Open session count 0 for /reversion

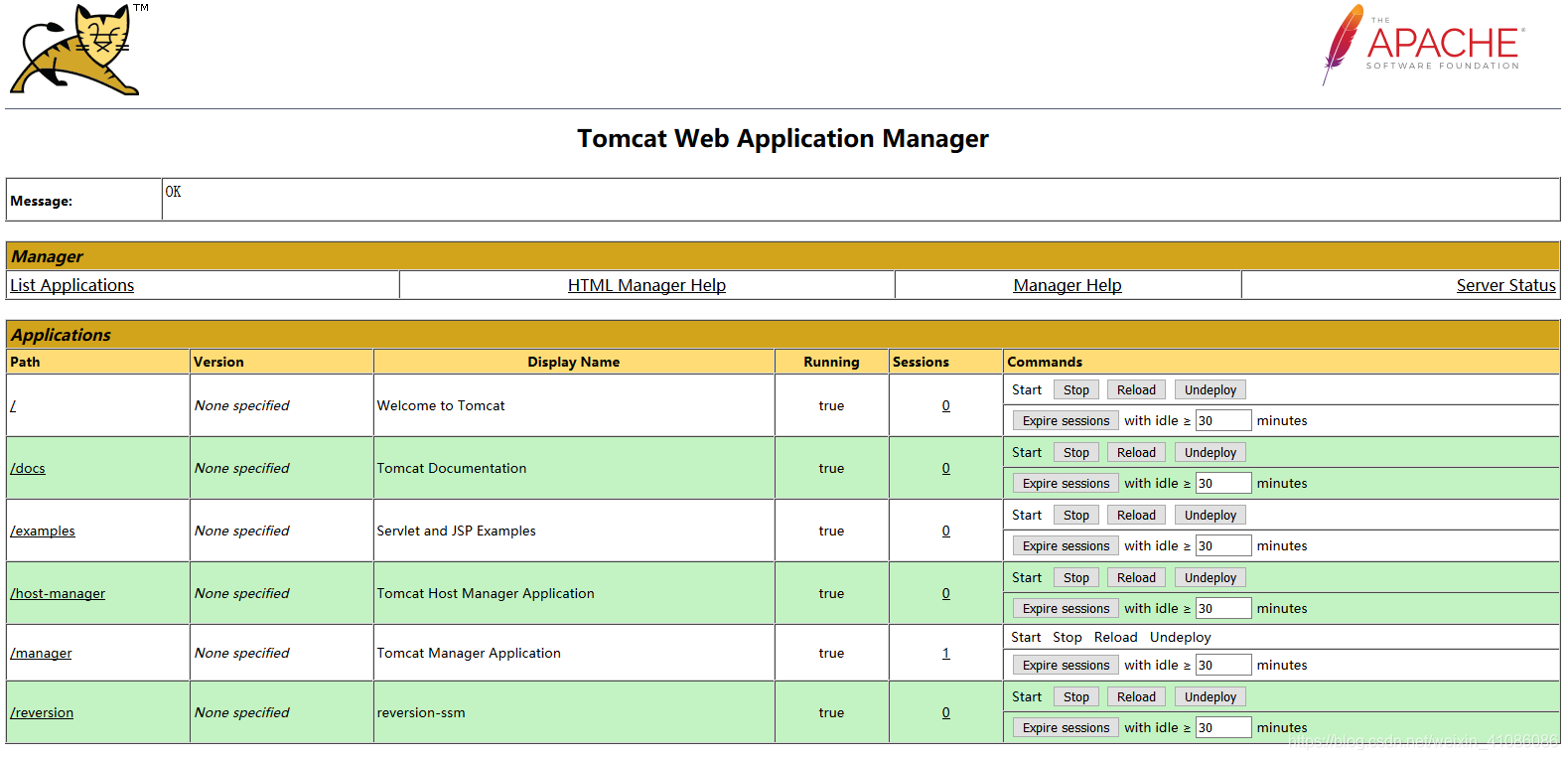click(x=945, y=712)
